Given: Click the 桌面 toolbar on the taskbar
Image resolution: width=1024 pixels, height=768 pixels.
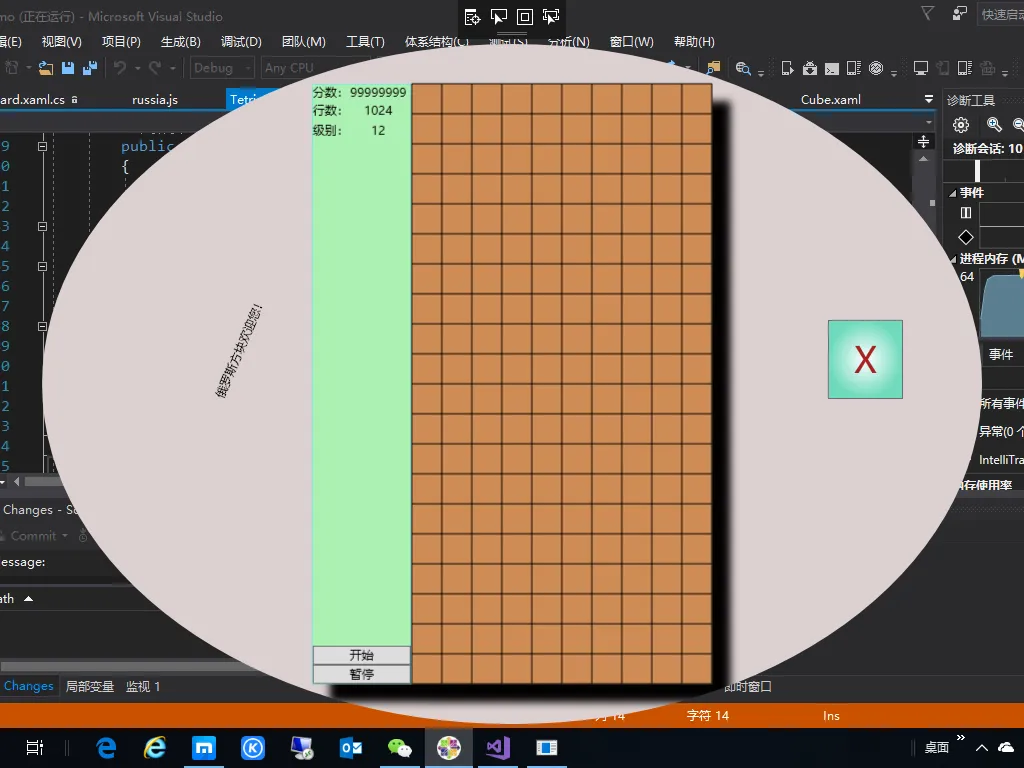Looking at the screenshot, I should click(936, 748).
